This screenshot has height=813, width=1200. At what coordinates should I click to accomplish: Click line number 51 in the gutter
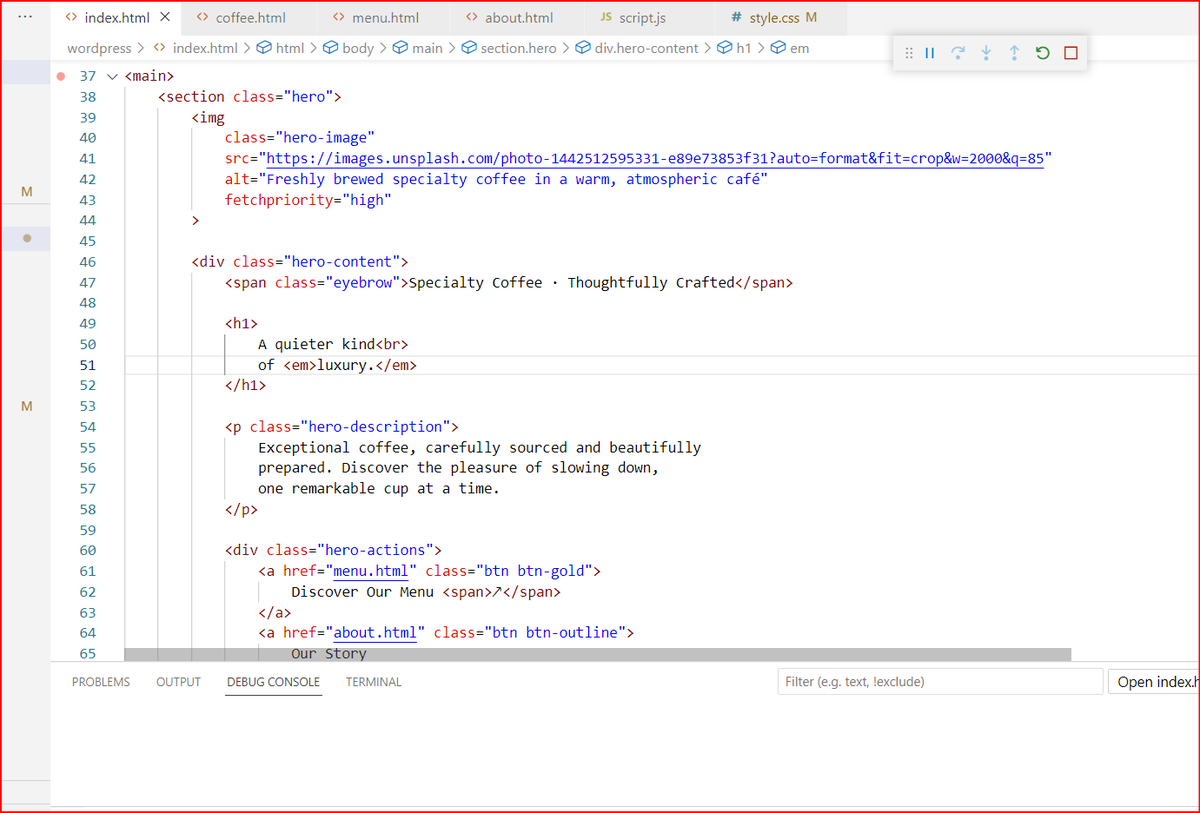88,365
